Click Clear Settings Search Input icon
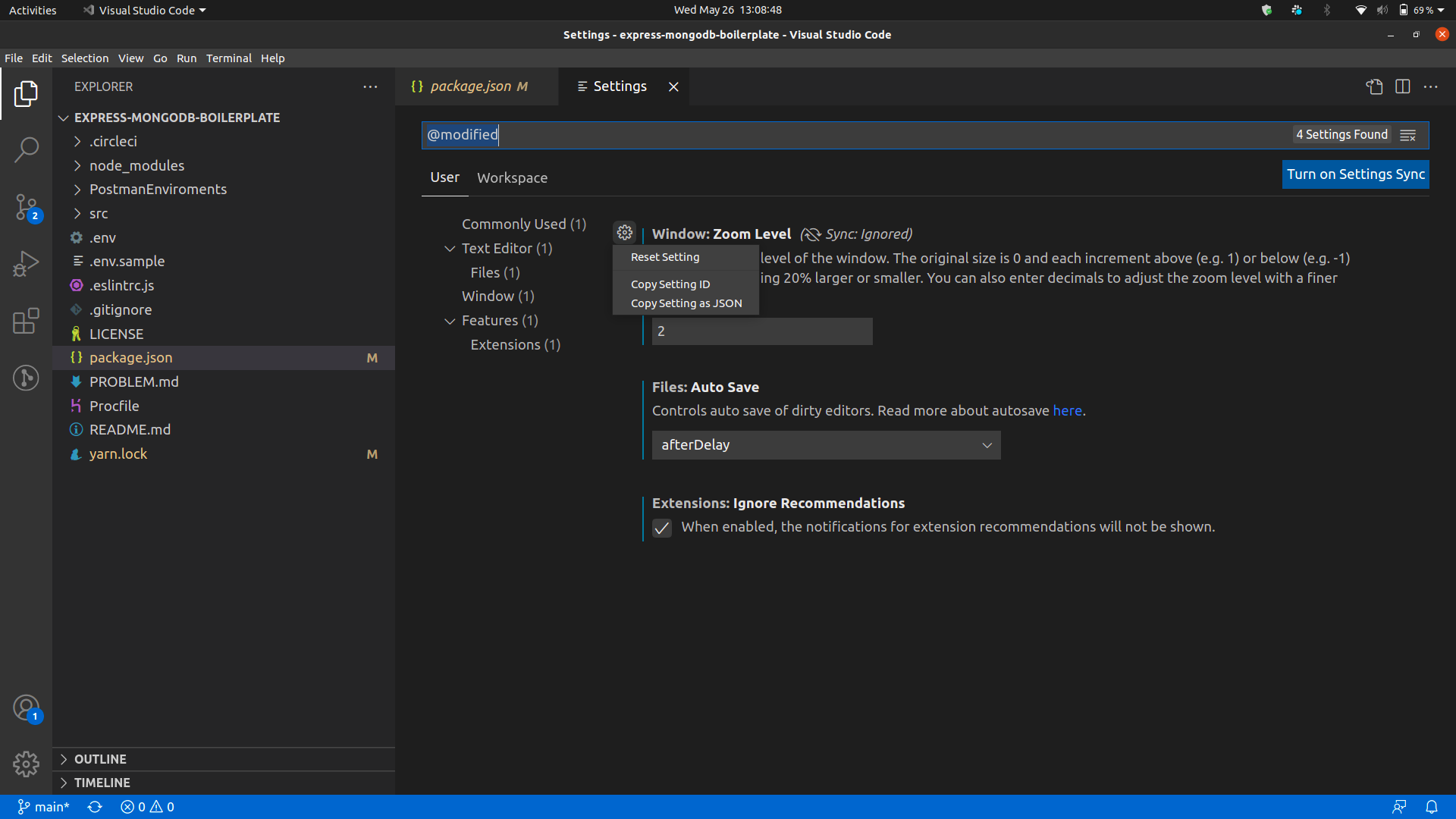 [x=1408, y=135]
